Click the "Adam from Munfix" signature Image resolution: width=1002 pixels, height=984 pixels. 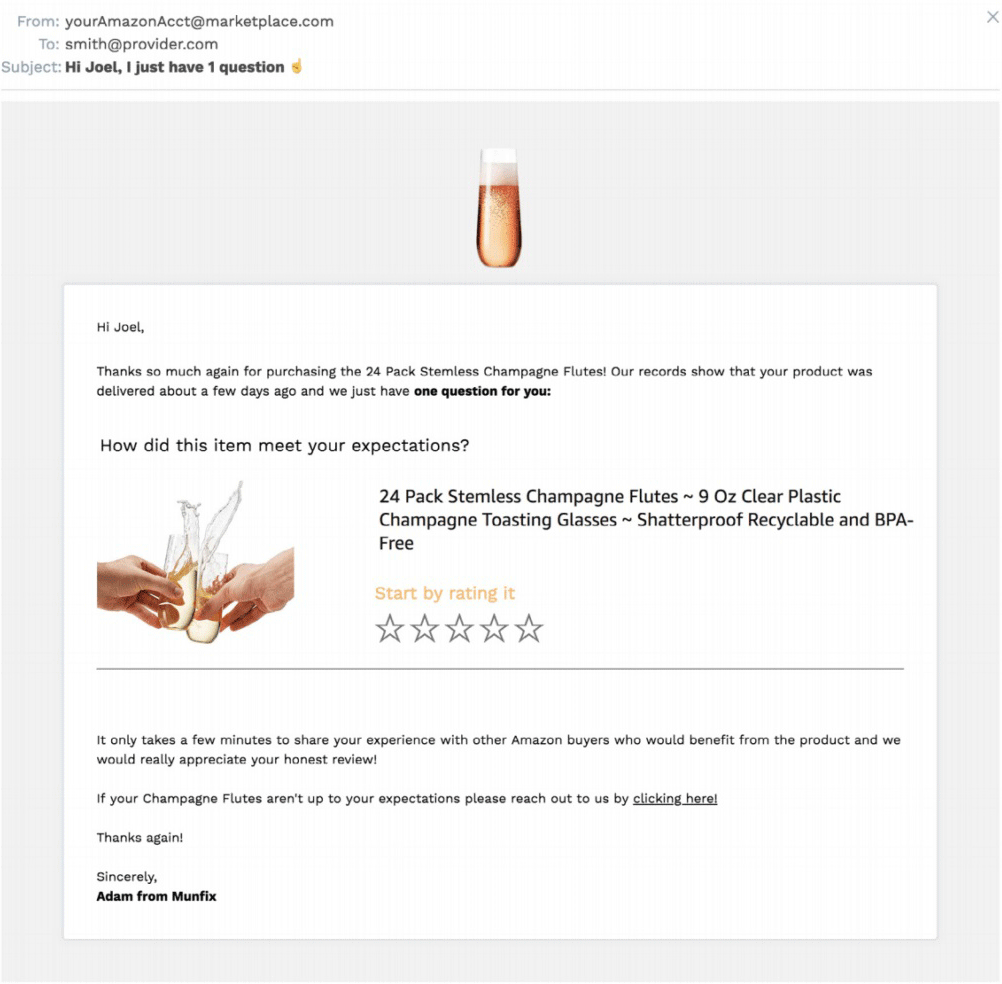pyautogui.click(x=156, y=896)
